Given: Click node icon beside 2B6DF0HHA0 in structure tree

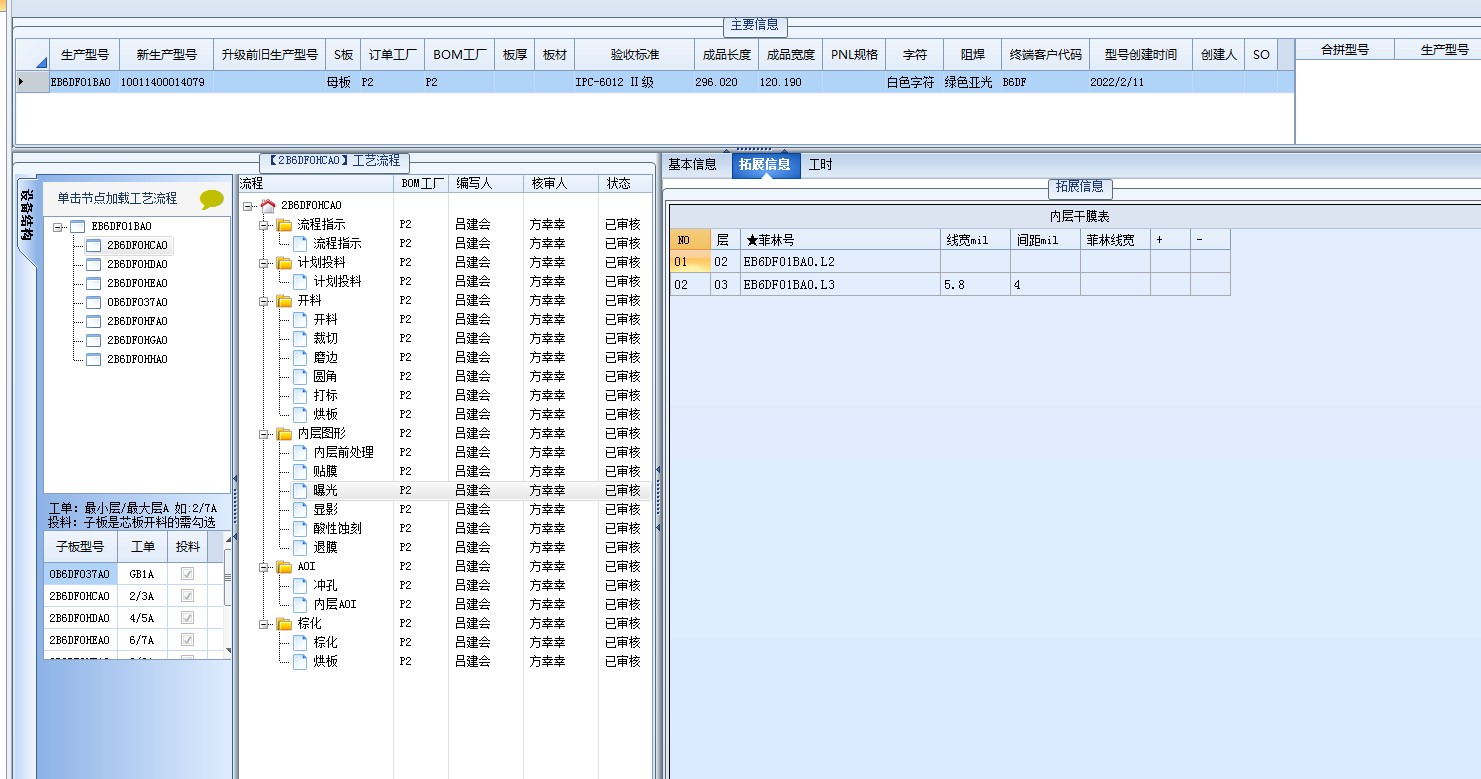Looking at the screenshot, I should [93, 359].
